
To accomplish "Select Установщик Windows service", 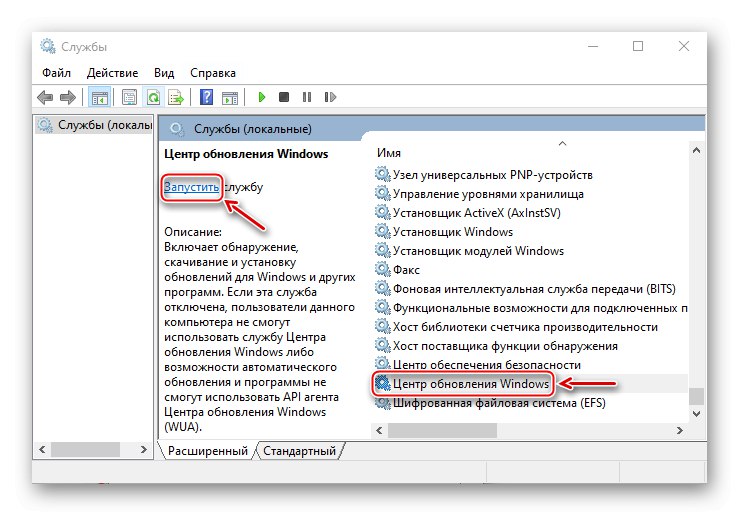I will 453,232.
